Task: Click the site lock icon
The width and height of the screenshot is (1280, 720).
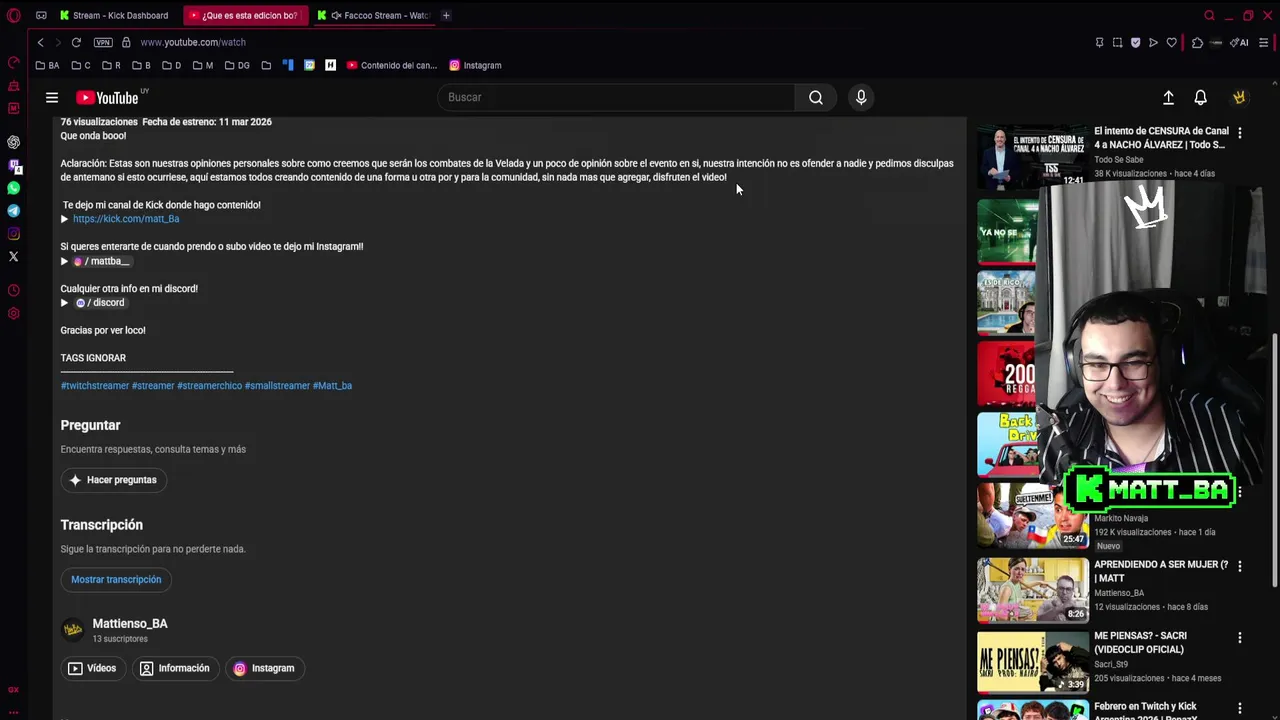Action: click(x=126, y=42)
